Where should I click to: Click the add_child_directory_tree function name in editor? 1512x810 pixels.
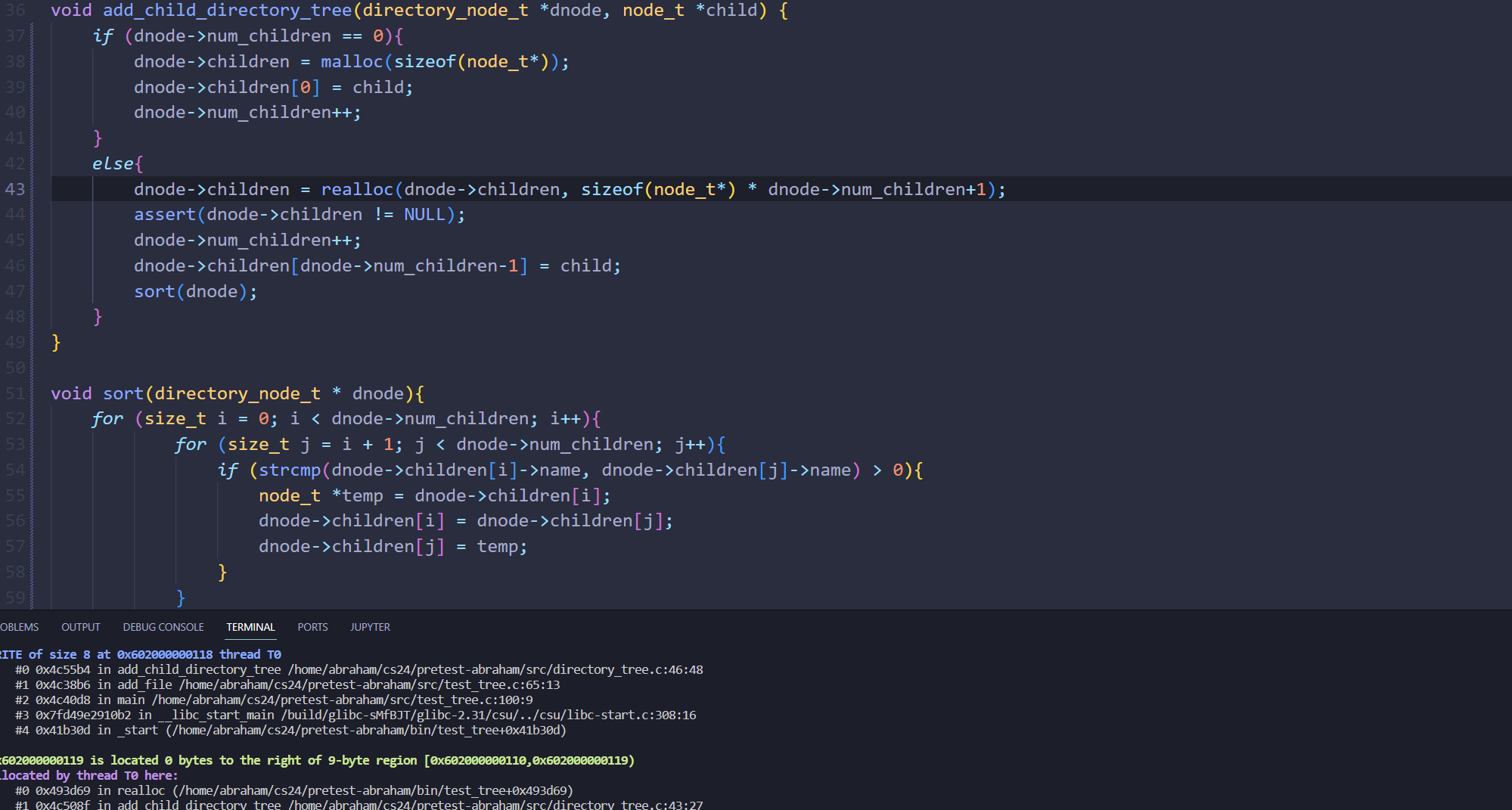pos(227,11)
